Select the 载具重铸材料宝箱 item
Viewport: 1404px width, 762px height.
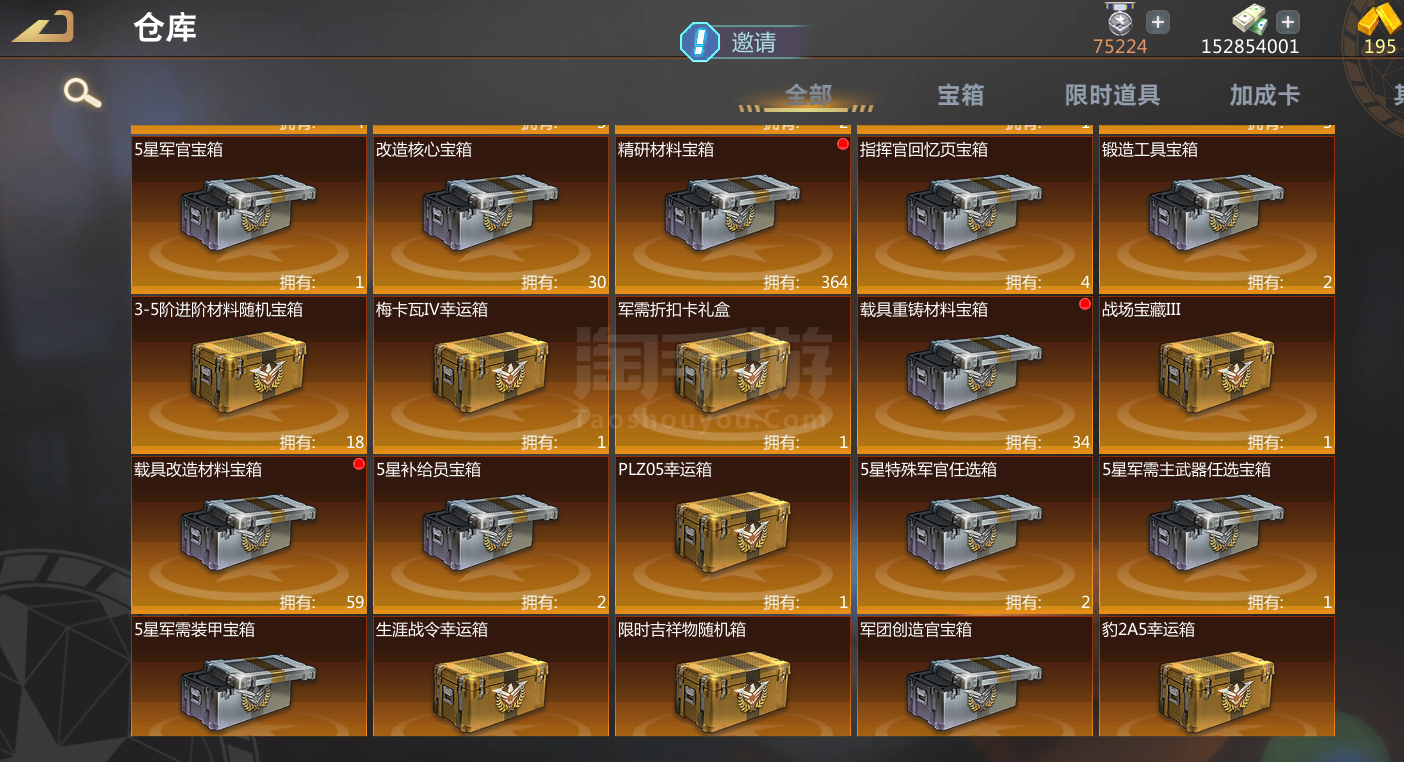(975, 375)
